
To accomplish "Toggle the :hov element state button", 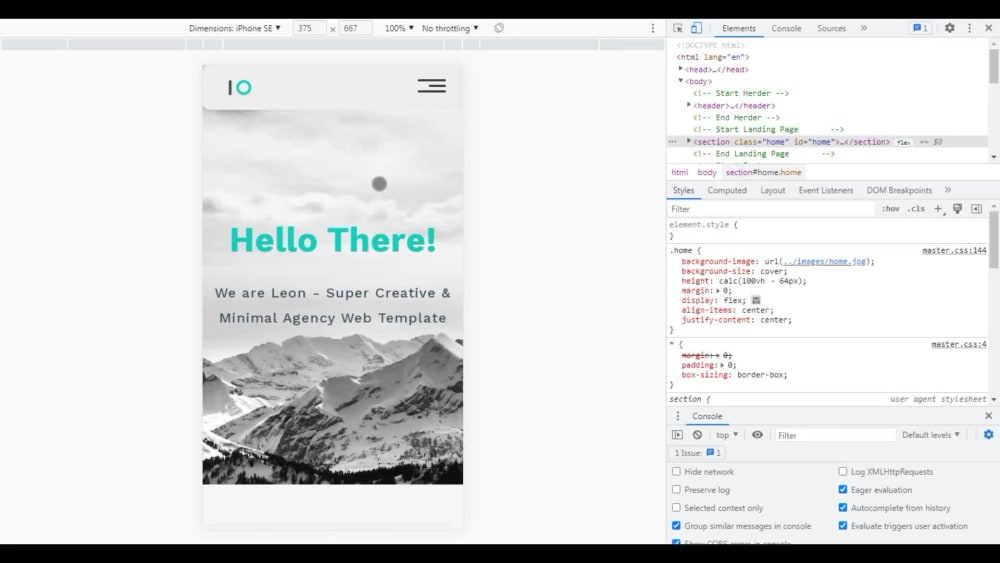I will tap(890, 208).
